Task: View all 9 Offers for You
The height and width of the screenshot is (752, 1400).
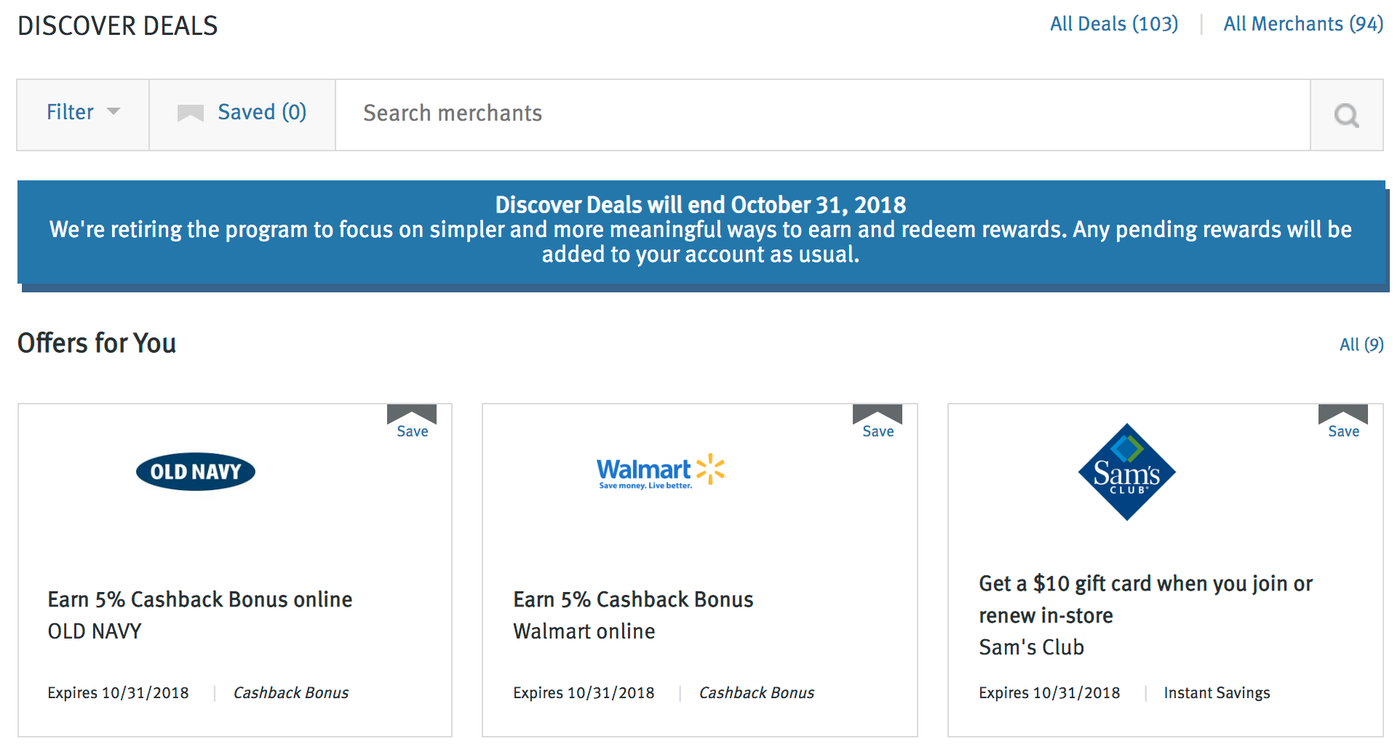Action: (1360, 344)
